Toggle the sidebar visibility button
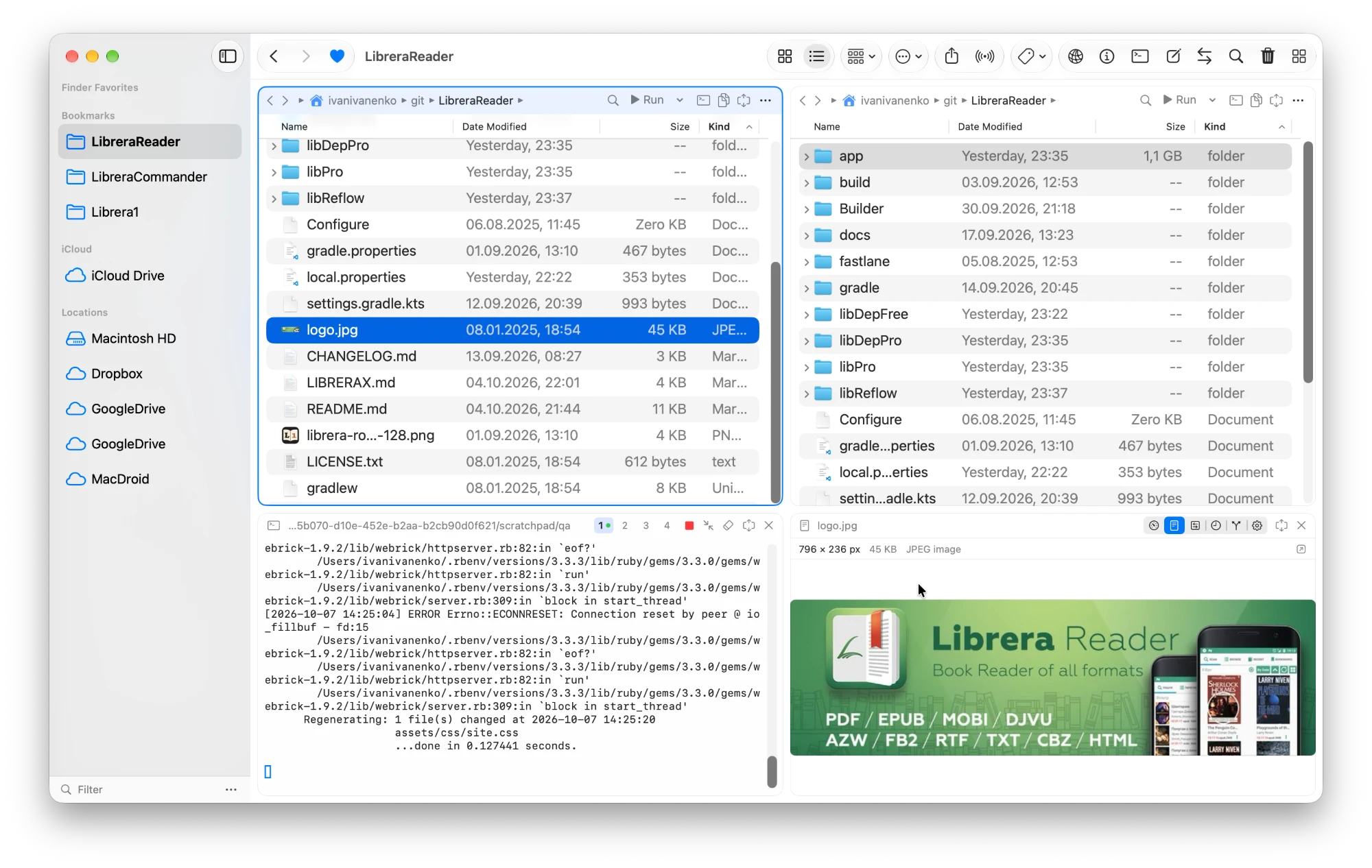Image resolution: width=1372 pixels, height=868 pixels. (x=228, y=56)
